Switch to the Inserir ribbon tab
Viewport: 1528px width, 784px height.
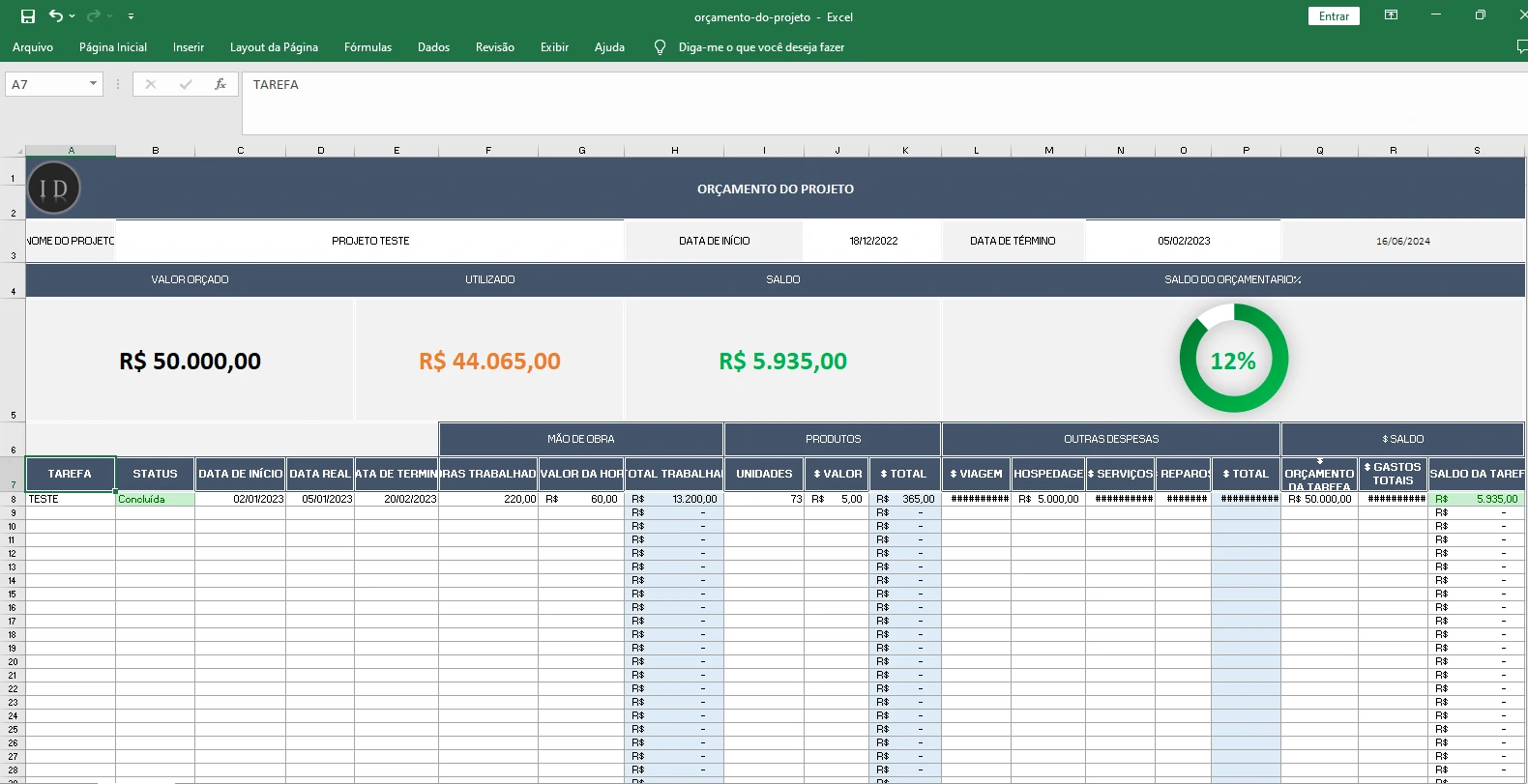(x=189, y=47)
